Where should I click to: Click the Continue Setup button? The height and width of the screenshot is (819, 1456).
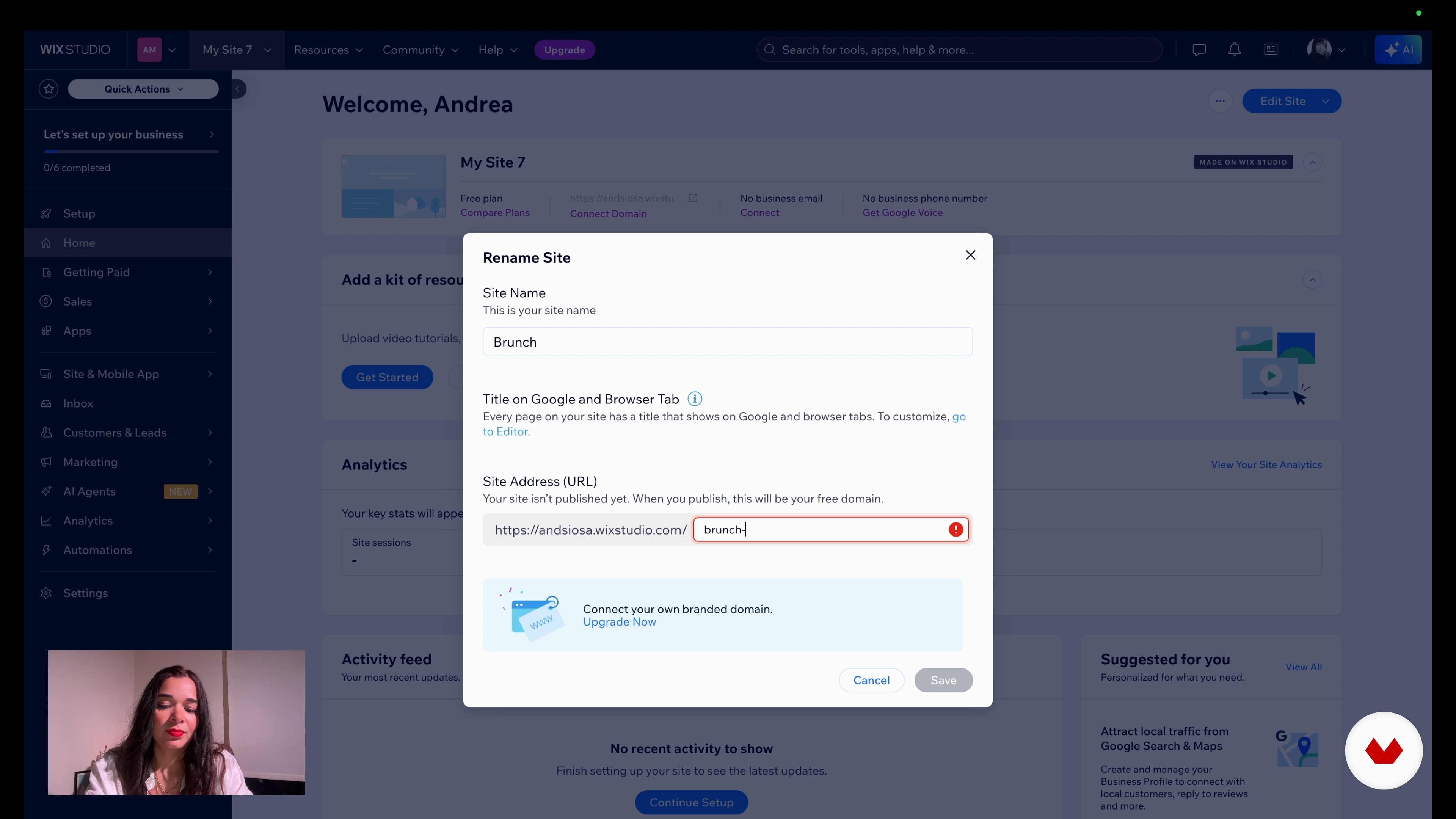pos(691,803)
